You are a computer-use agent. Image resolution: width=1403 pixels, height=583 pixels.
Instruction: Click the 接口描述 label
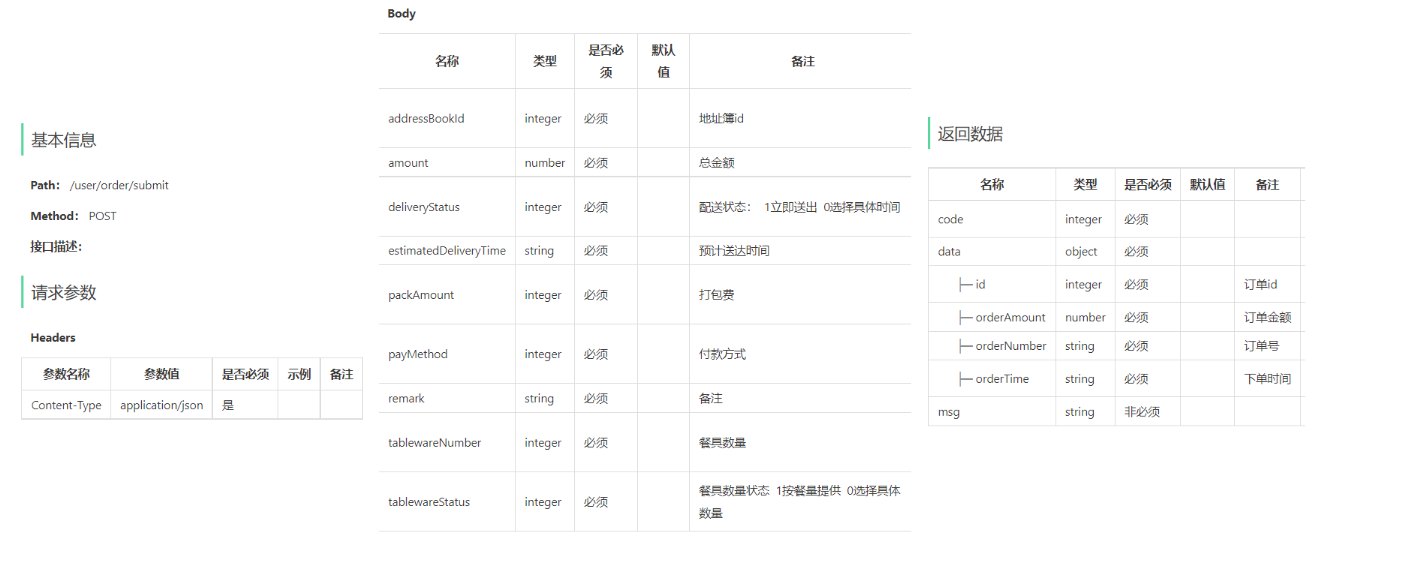[56, 247]
